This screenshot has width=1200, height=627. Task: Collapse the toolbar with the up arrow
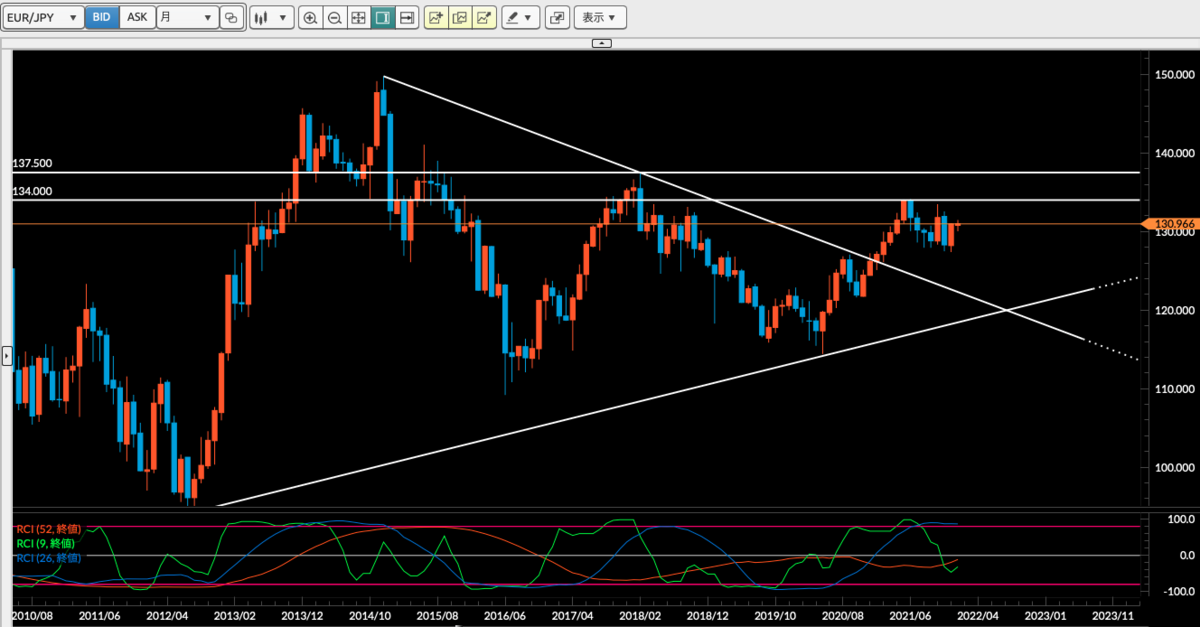coord(601,43)
